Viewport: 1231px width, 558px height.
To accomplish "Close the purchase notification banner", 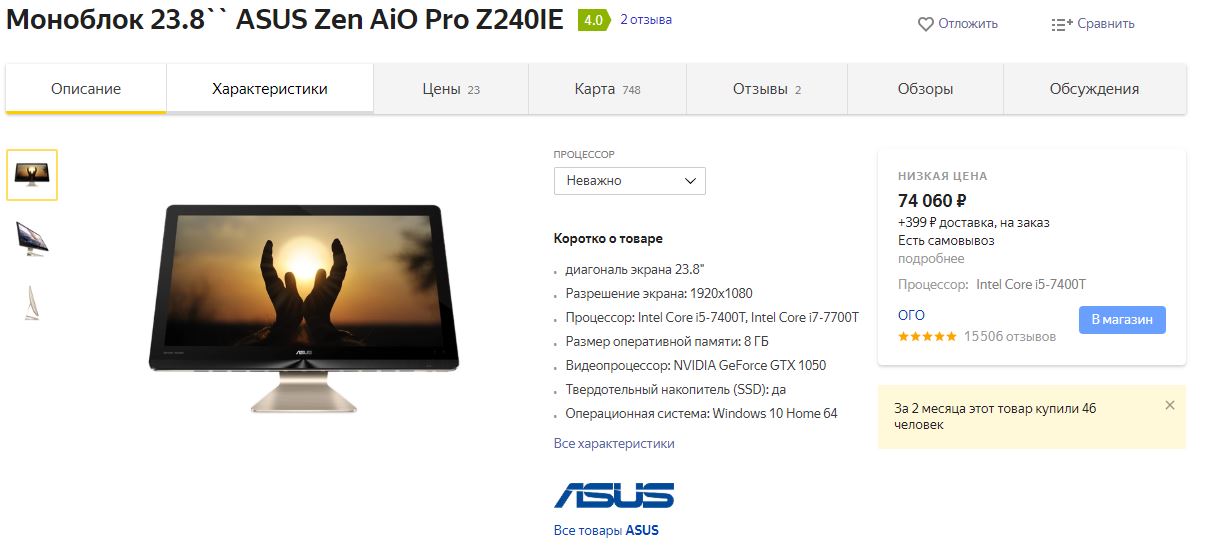I will click(x=1170, y=405).
